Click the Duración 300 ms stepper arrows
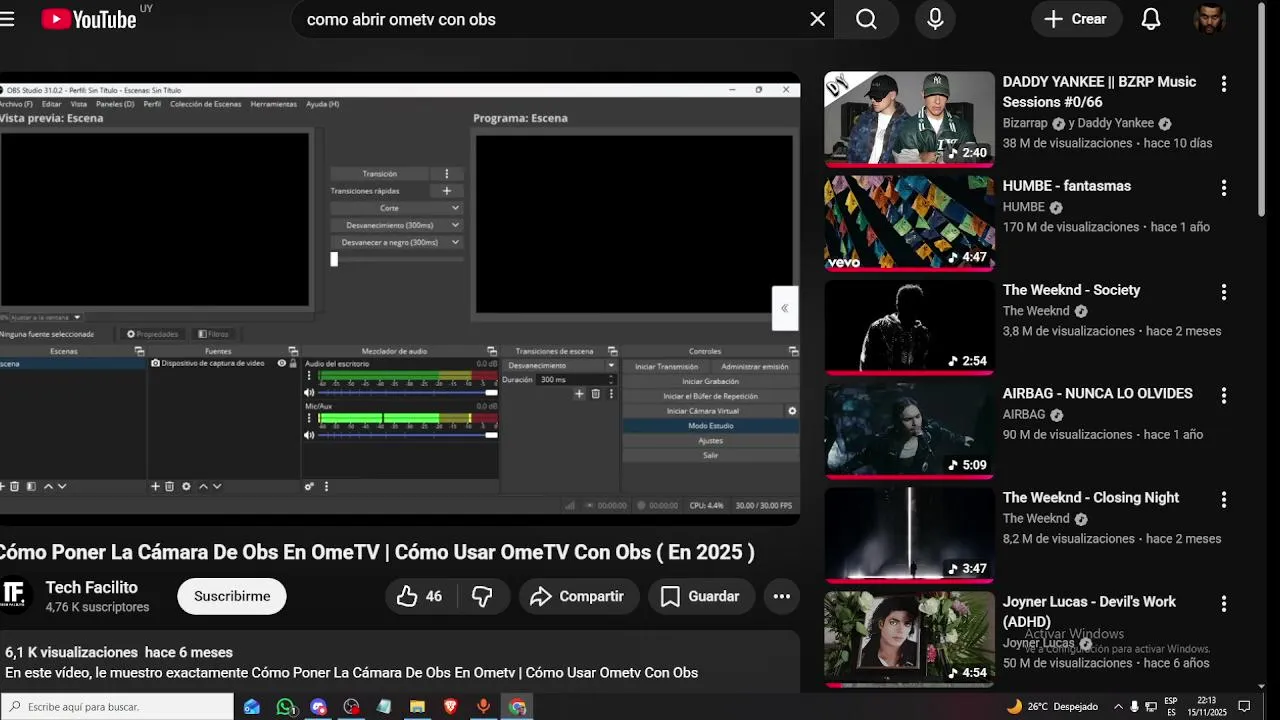Screen dimensions: 1280x720 pyautogui.click(x=610, y=380)
